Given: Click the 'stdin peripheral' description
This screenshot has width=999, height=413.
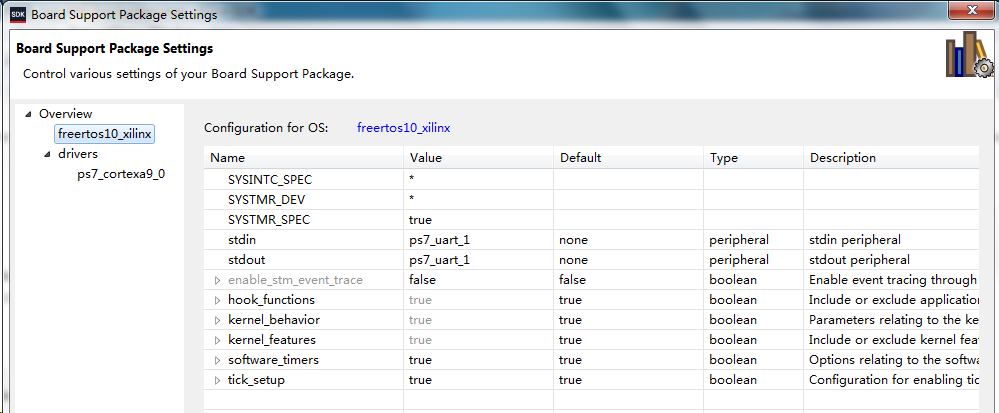Looking at the screenshot, I should pyautogui.click(x=855, y=240).
